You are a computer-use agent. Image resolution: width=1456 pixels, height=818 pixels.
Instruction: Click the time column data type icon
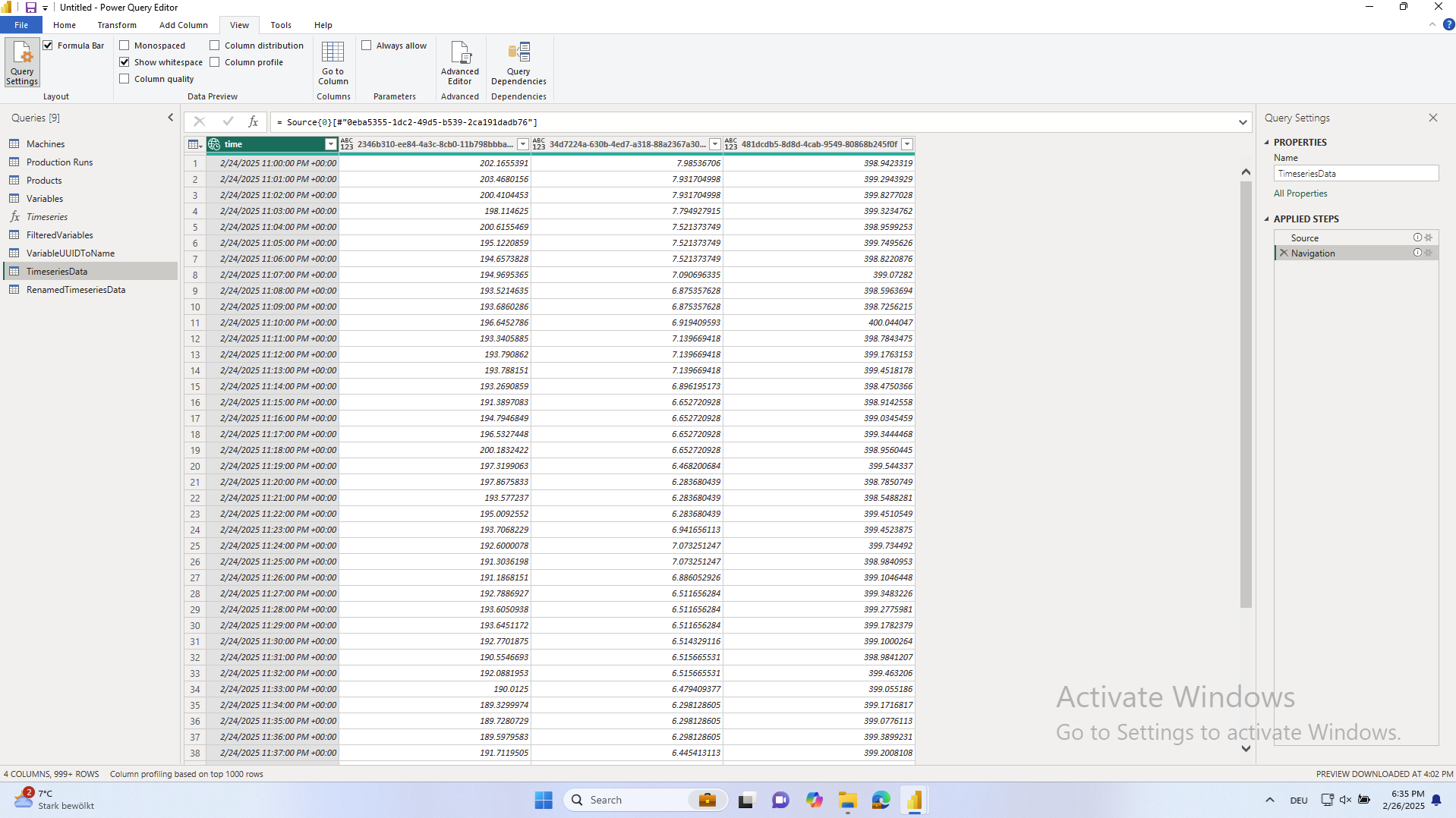tap(214, 144)
